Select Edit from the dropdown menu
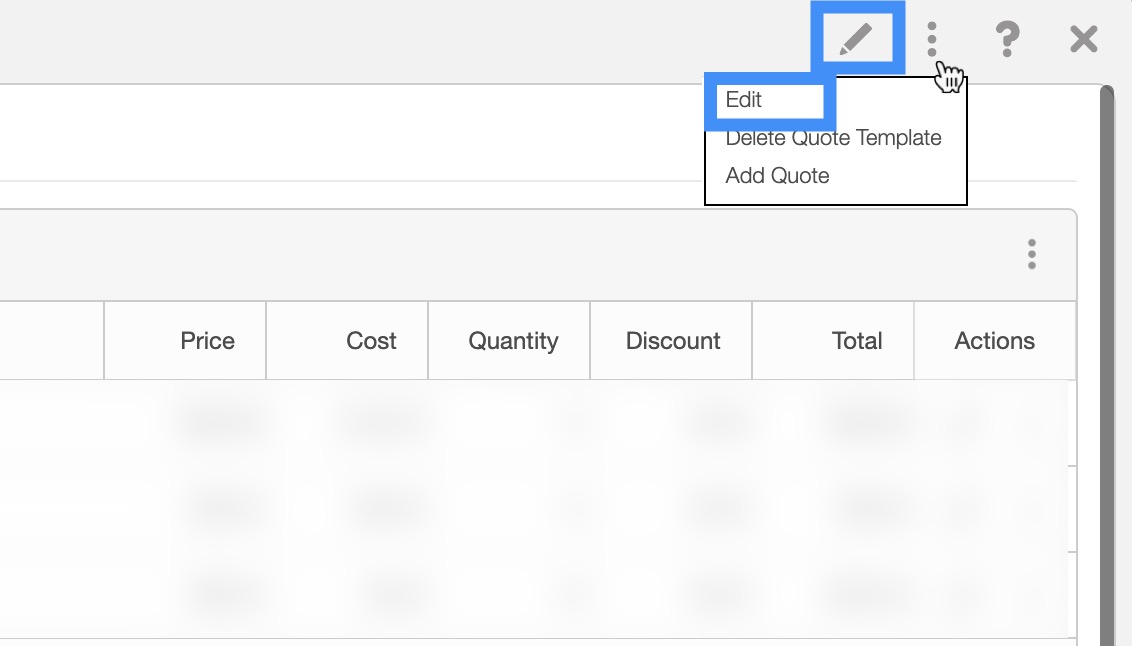This screenshot has height=646, width=1132. click(745, 100)
